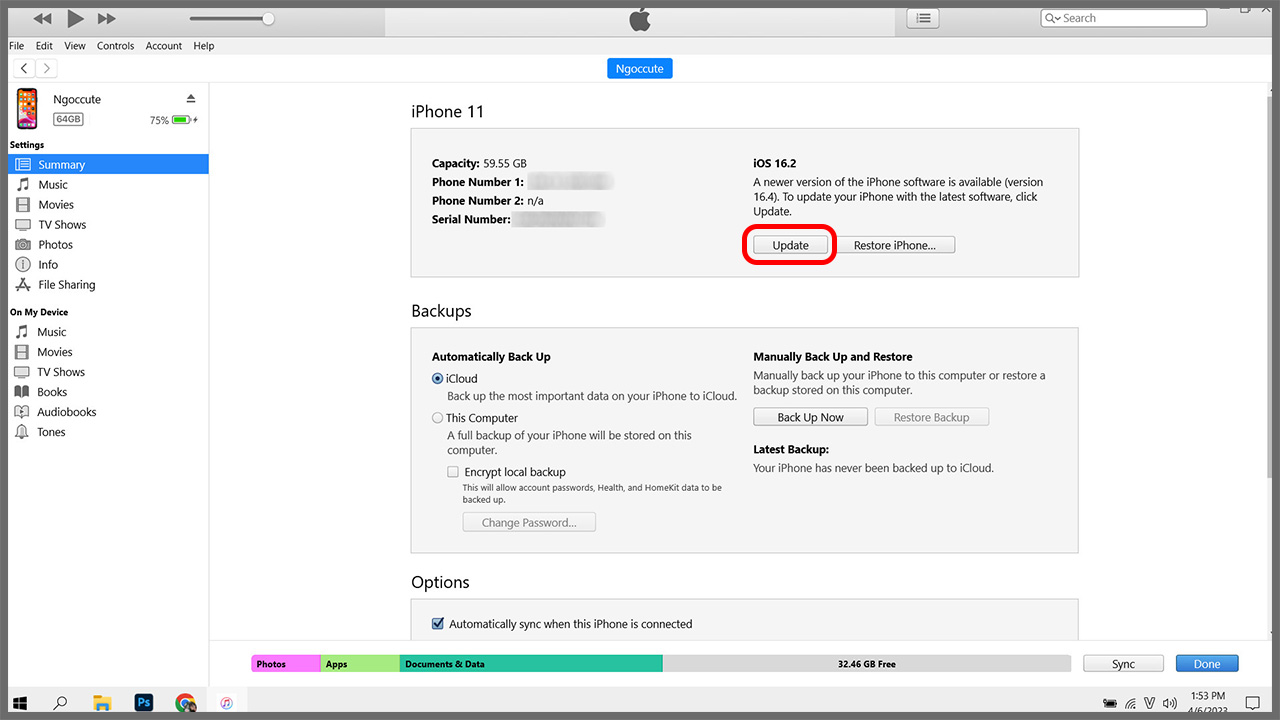Click the Play button in playback controls
The width and height of the screenshot is (1280, 720).
(x=75, y=19)
